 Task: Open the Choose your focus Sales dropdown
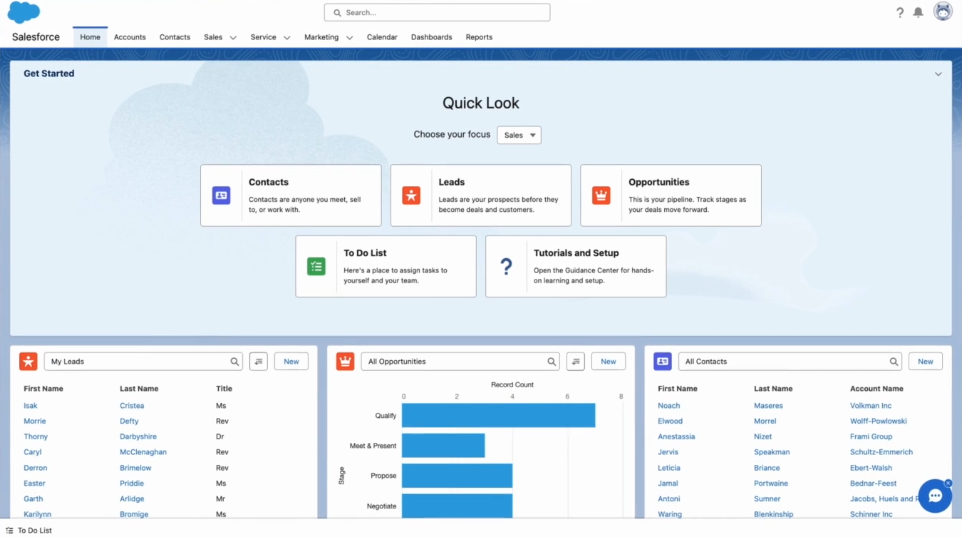coord(519,135)
